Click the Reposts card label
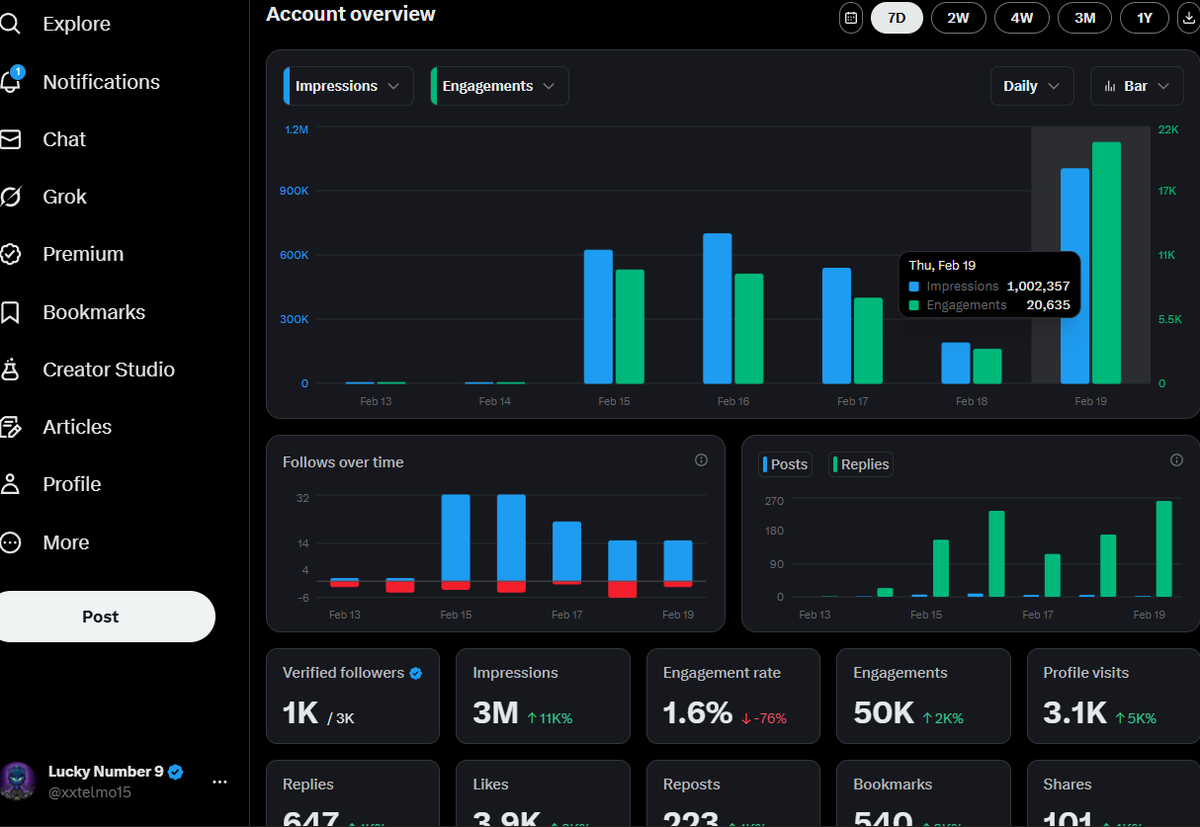This screenshot has width=1200, height=827. coord(692,785)
